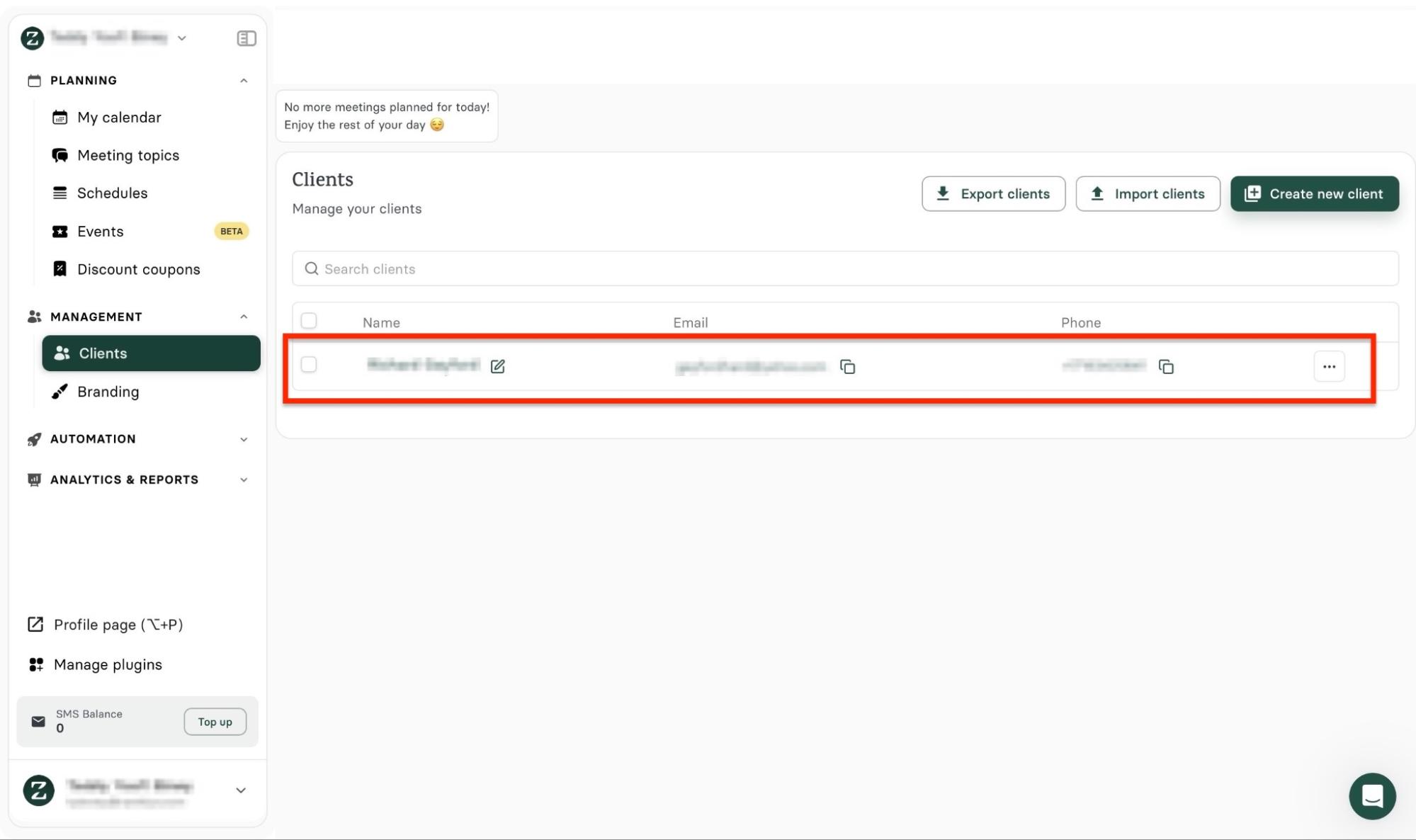1416x840 pixels.
Task: Open the Branding page
Action: (108, 392)
